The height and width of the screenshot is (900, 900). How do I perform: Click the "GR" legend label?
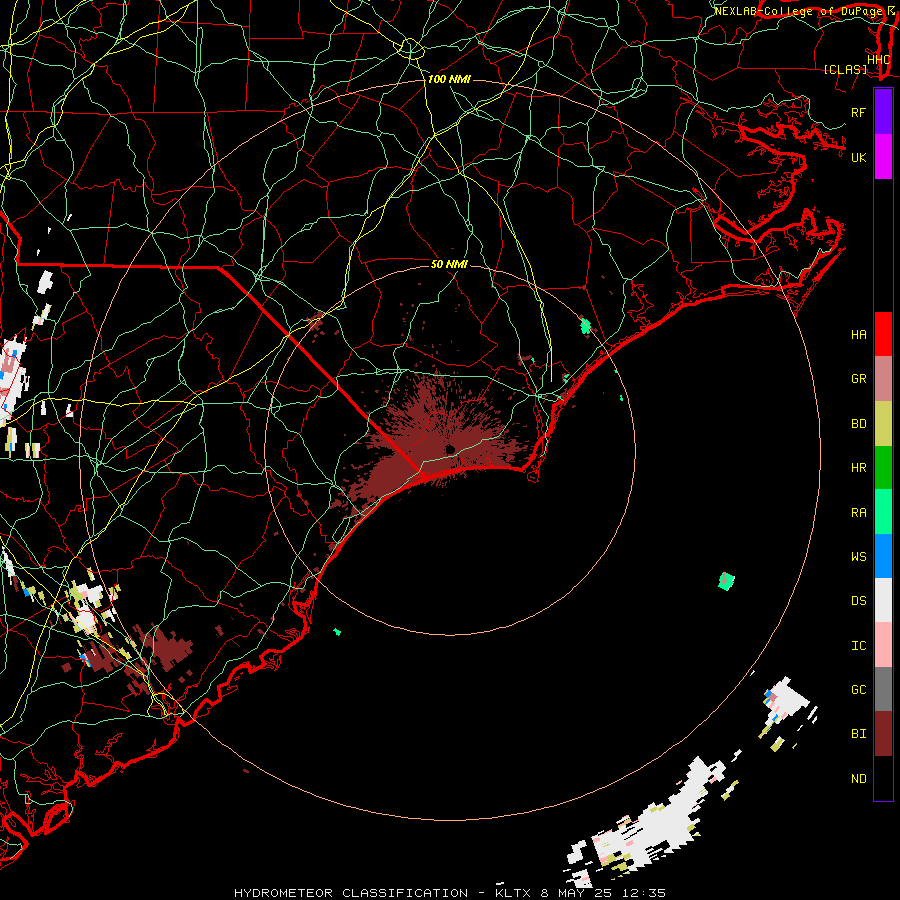point(858,379)
